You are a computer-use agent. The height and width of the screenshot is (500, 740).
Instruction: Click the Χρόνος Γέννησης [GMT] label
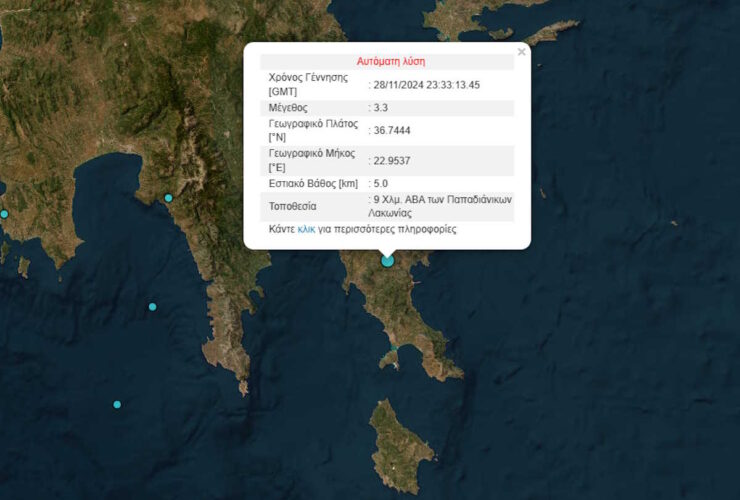[310, 84]
